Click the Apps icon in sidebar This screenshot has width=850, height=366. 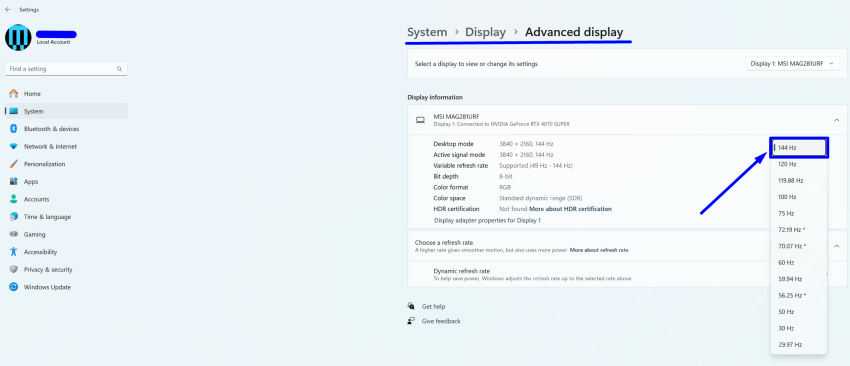[14, 182]
